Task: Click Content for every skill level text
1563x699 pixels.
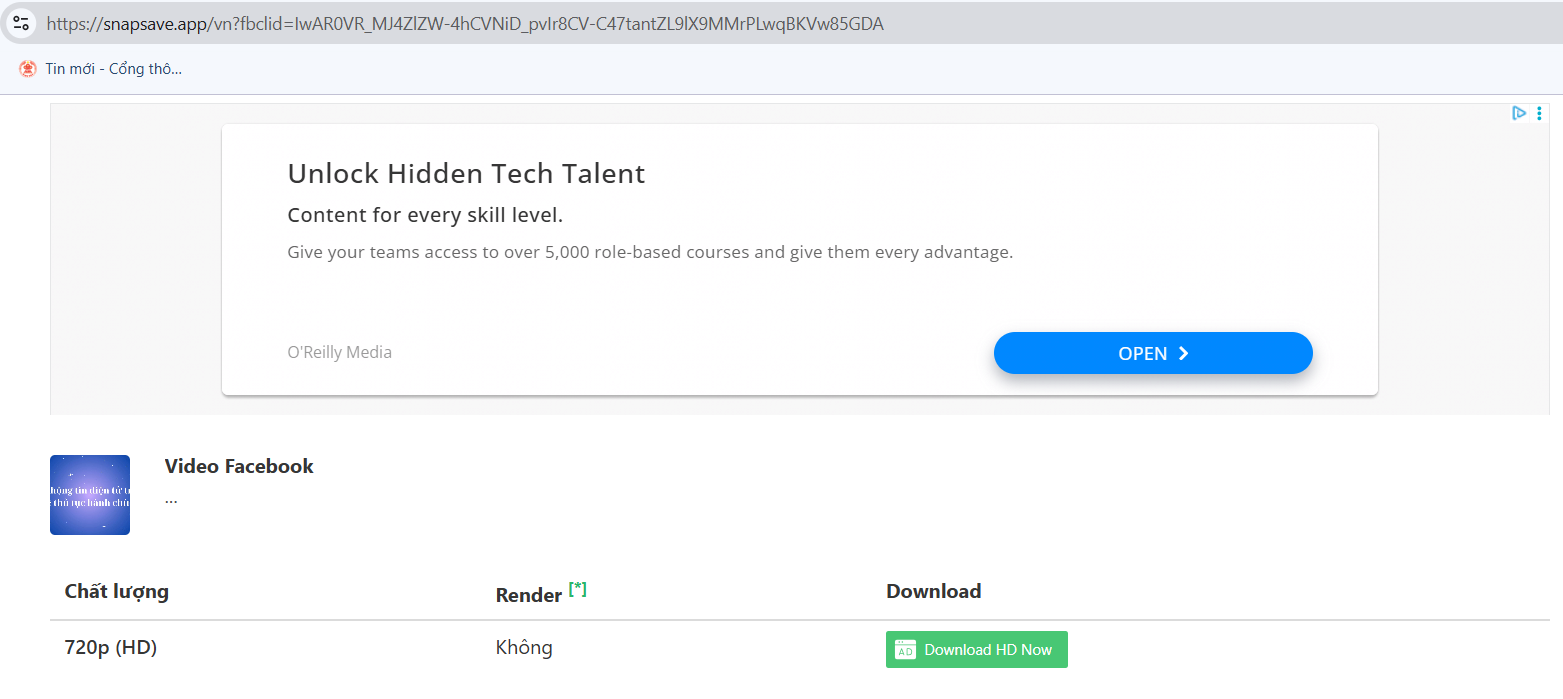Action: [x=425, y=215]
